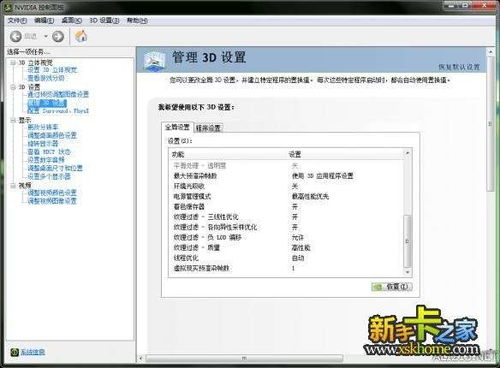The width and height of the screenshot is (500, 368).
Task: Open the 编辑(E) menu
Action: pyautogui.click(x=44, y=21)
